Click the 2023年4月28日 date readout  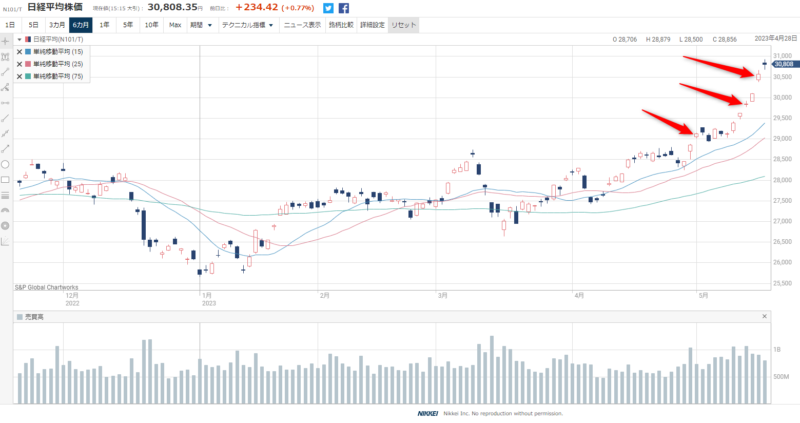coord(776,39)
